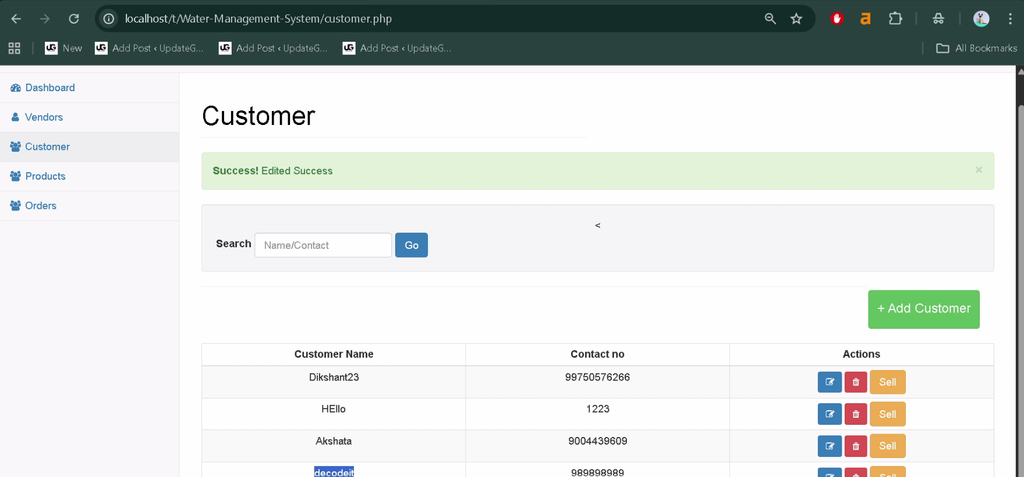
Task: Select contact number 989898989
Action: click(598, 472)
